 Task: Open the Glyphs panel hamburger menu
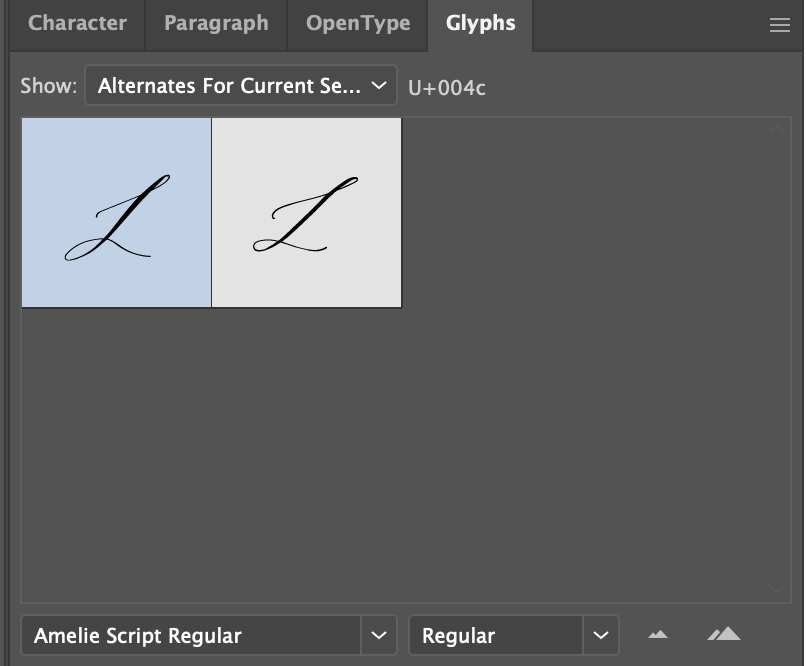(779, 25)
